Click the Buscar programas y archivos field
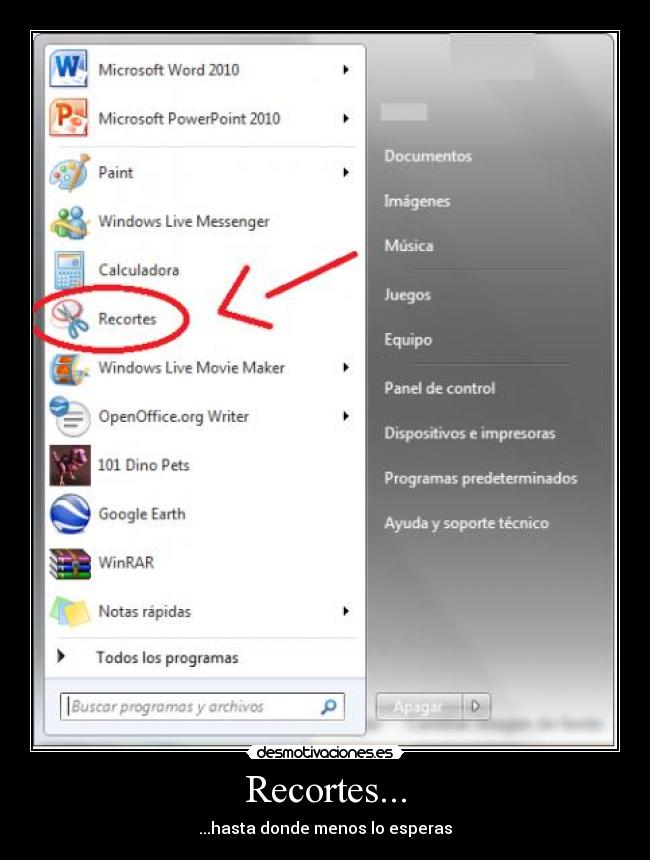Screen dimensions: 650x860 (190, 707)
